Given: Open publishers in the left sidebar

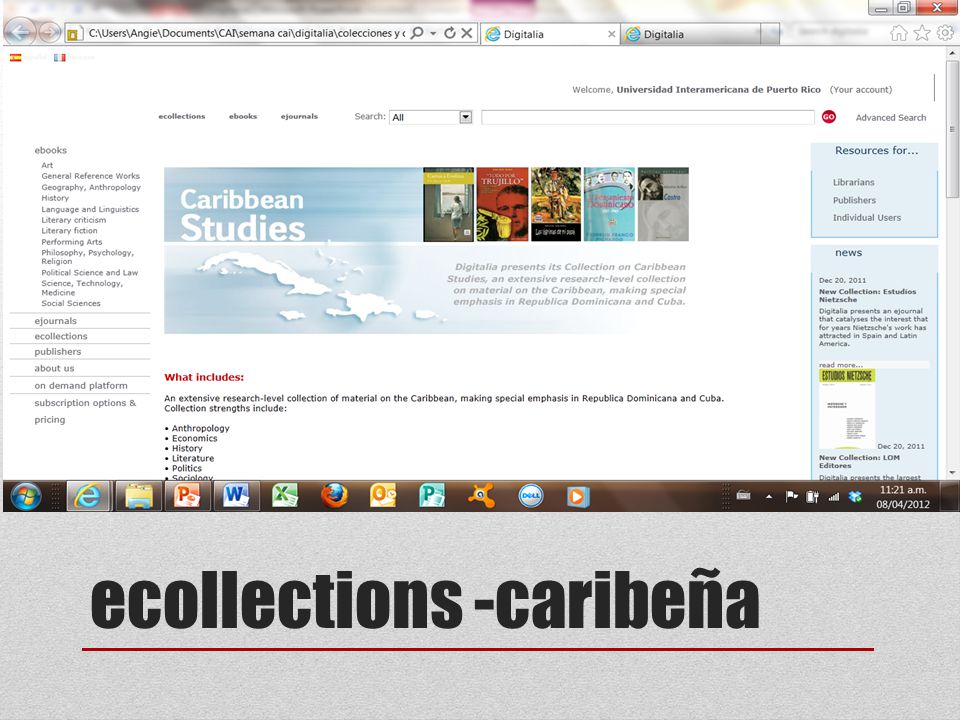Looking at the screenshot, I should click(58, 351).
